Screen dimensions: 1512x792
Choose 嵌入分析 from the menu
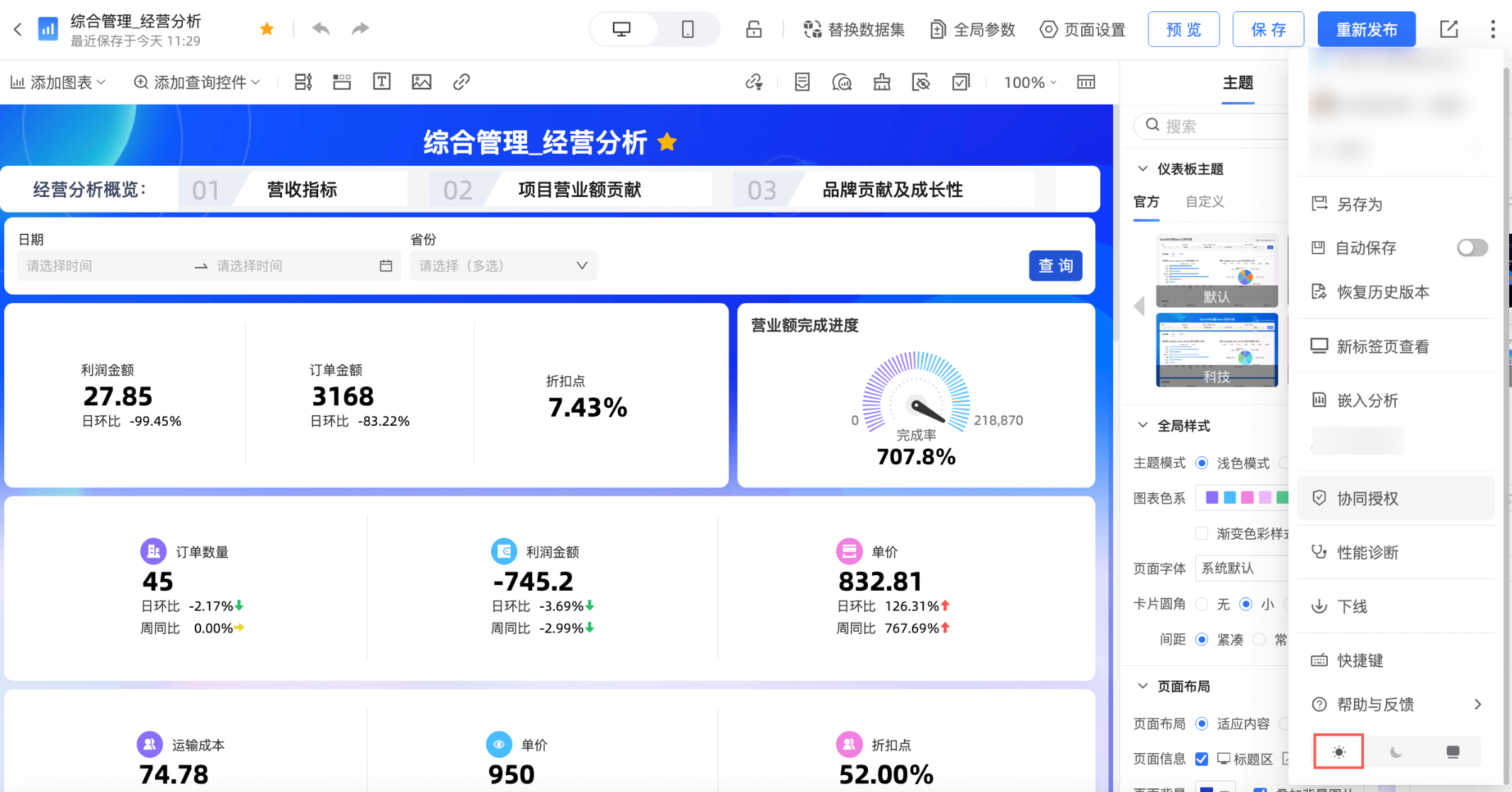[x=1396, y=400]
